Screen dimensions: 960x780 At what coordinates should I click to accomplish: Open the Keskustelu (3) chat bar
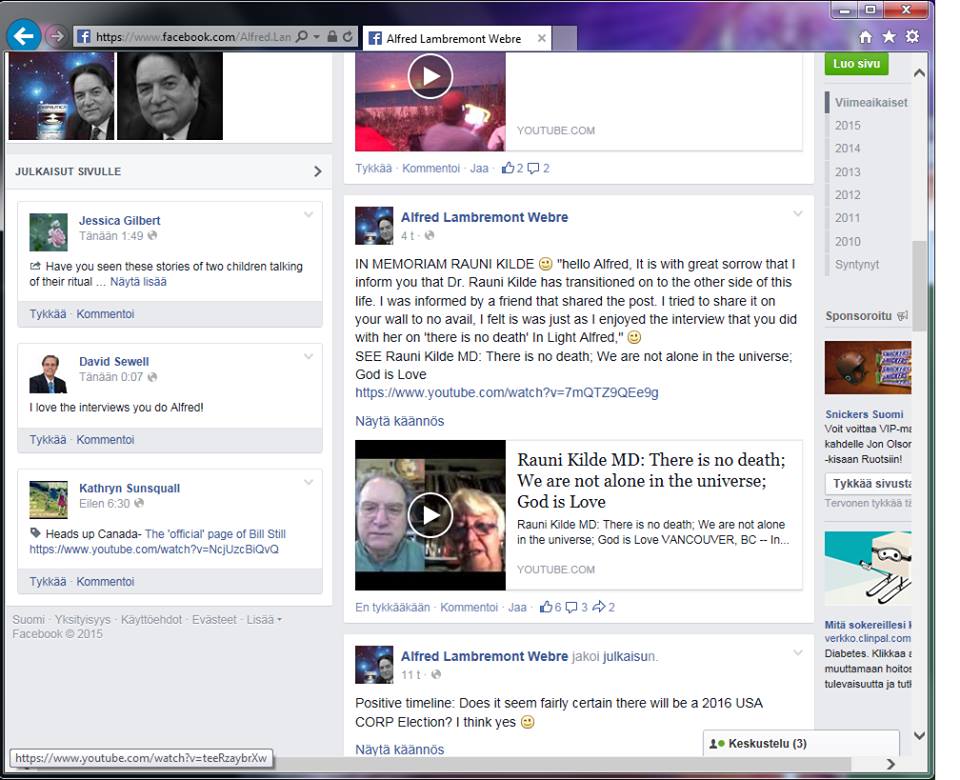coord(801,743)
